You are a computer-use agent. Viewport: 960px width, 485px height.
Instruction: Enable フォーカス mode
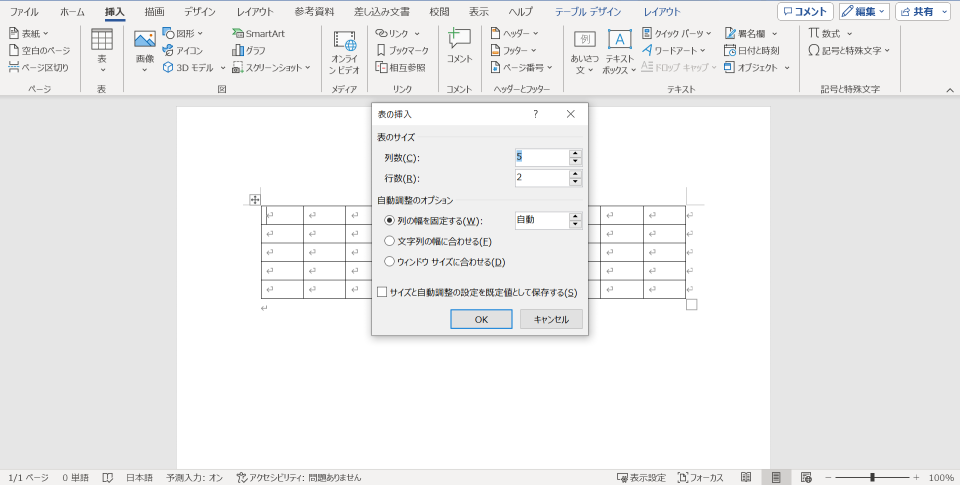point(700,478)
